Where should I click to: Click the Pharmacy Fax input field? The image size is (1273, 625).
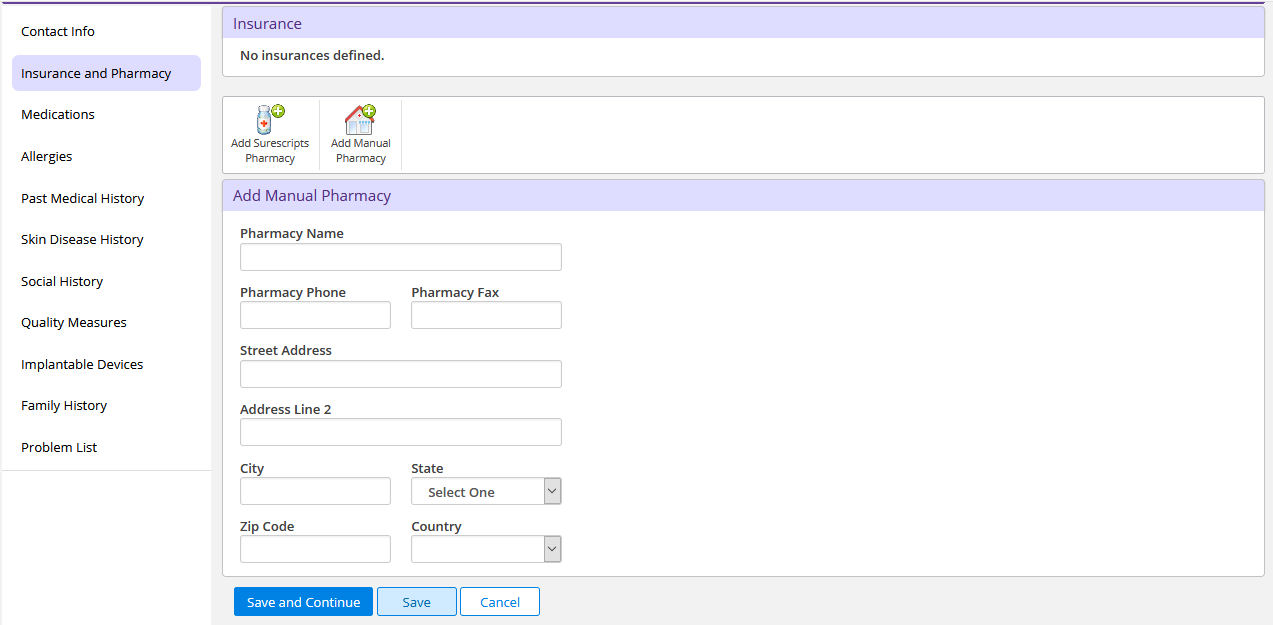pos(486,315)
